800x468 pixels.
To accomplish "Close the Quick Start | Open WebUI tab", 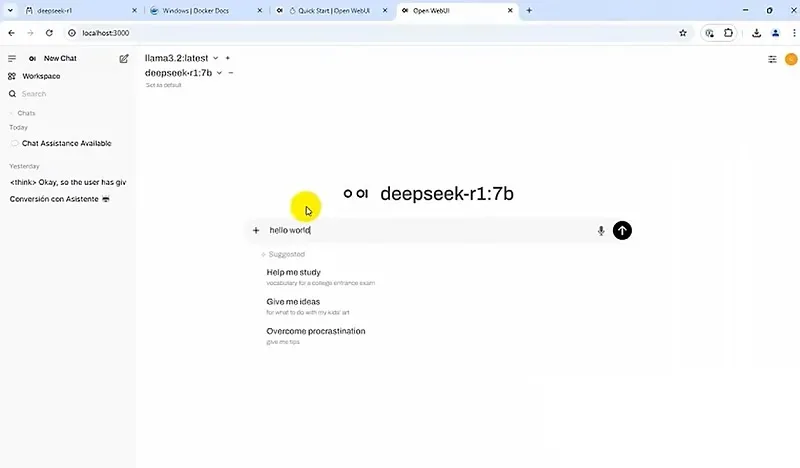I will coord(385,10).
